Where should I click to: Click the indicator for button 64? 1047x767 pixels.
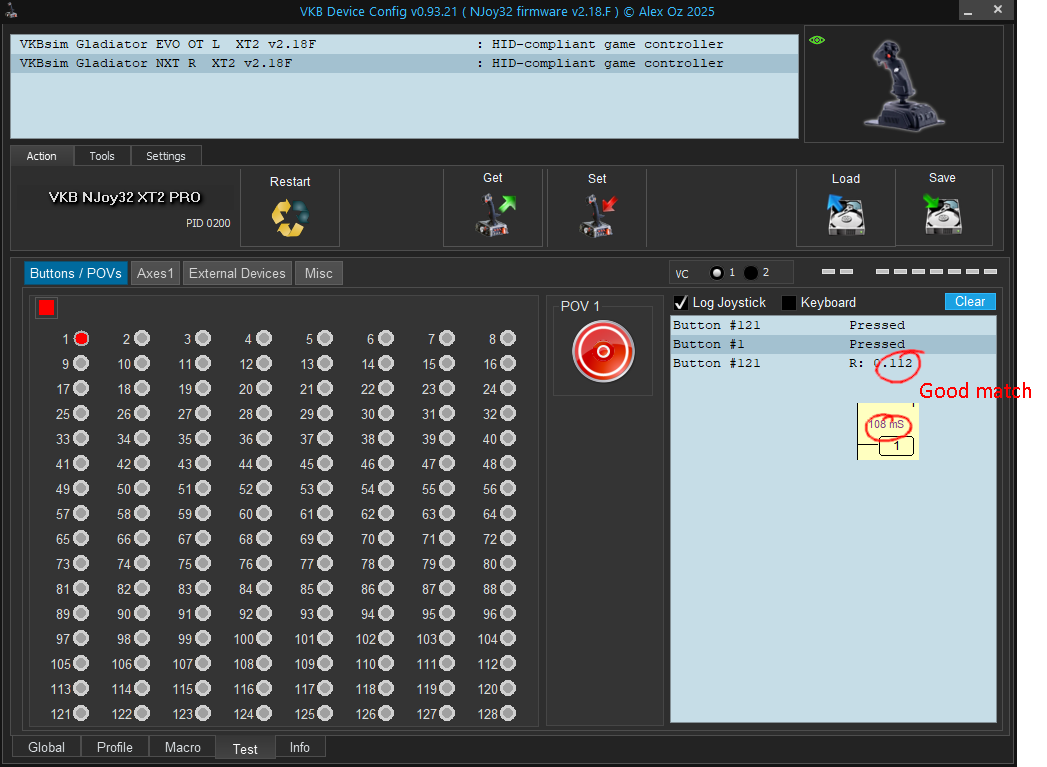(x=508, y=513)
